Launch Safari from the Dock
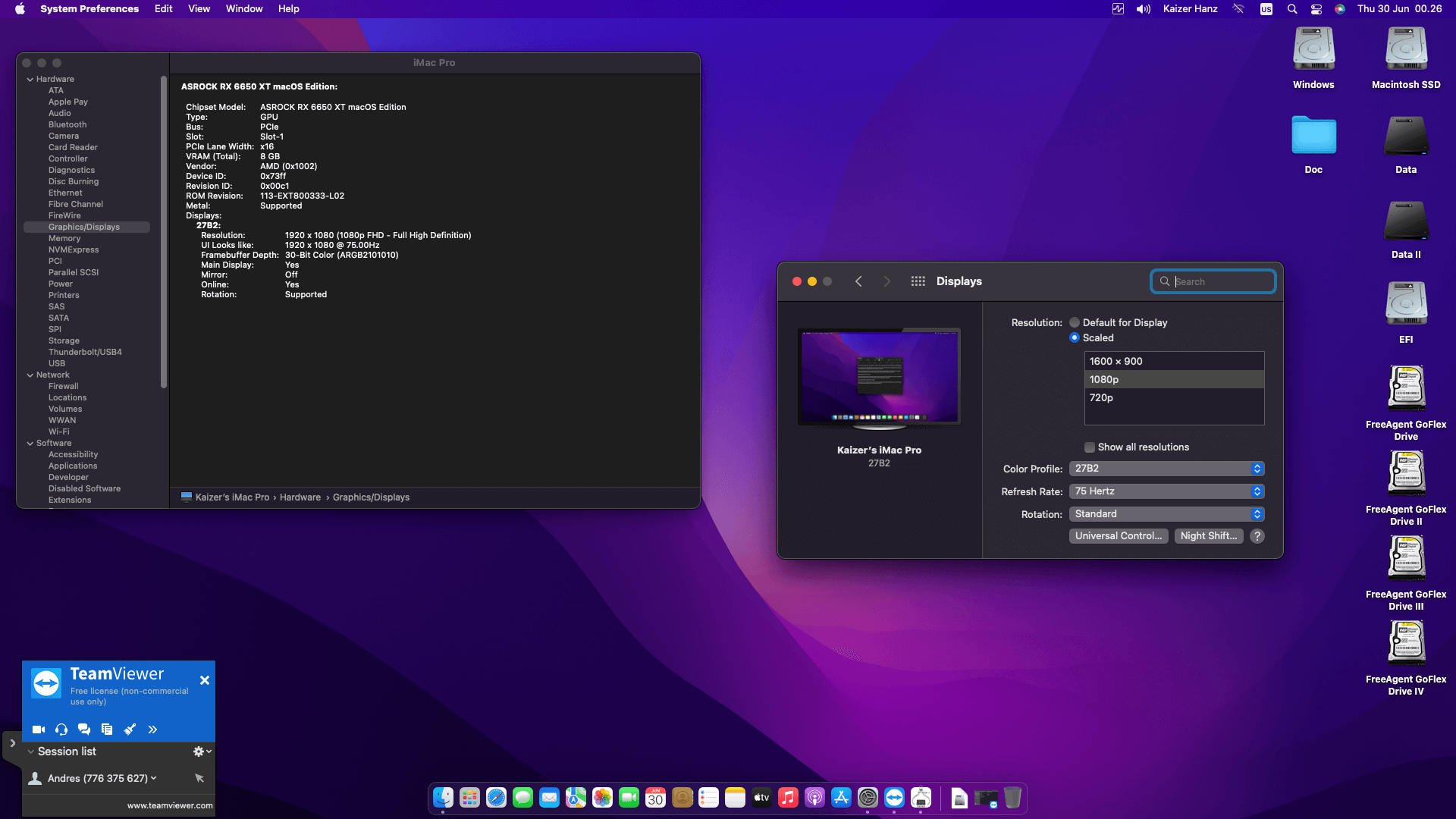Screen dimensions: 1456x819 pyautogui.click(x=497, y=798)
